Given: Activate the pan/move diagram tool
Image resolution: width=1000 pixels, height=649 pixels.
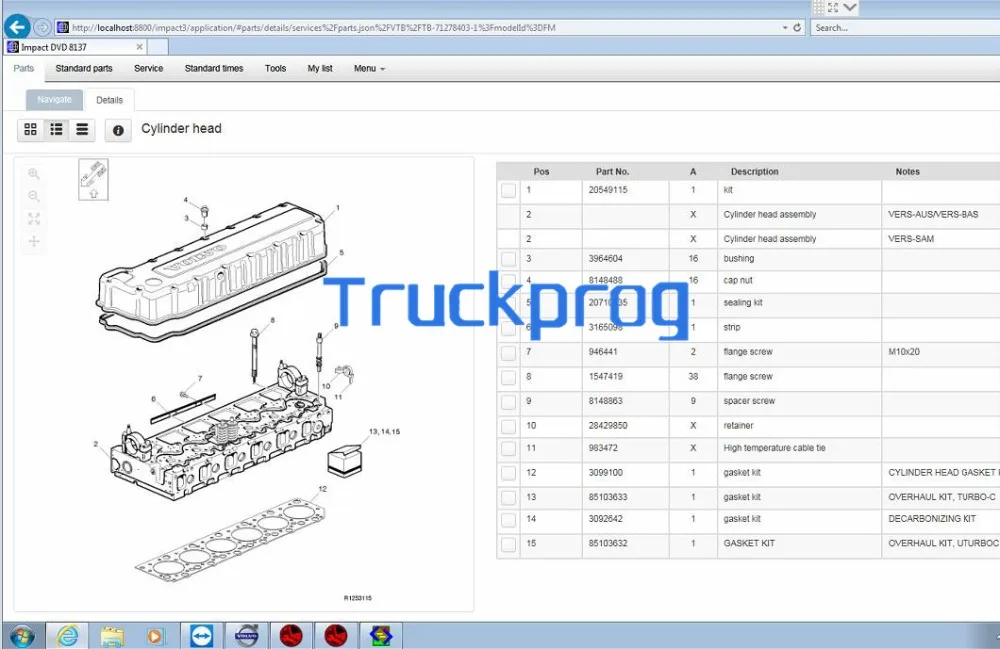Looking at the screenshot, I should pyautogui.click(x=34, y=241).
